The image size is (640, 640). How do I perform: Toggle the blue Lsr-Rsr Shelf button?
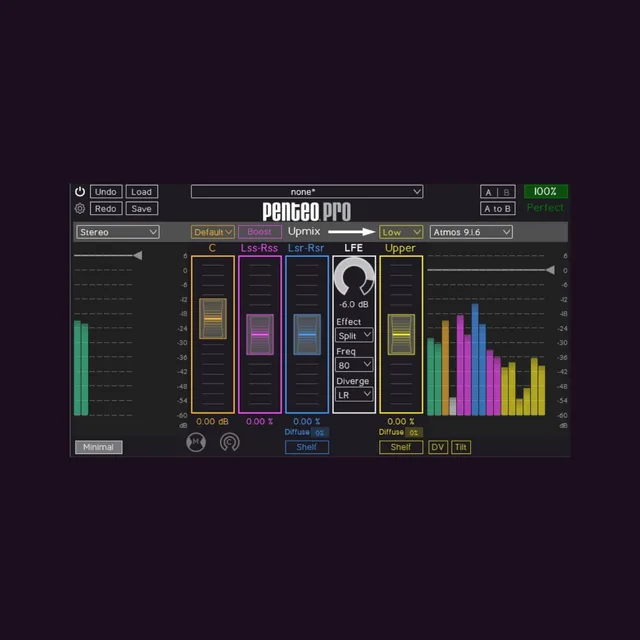[x=307, y=447]
